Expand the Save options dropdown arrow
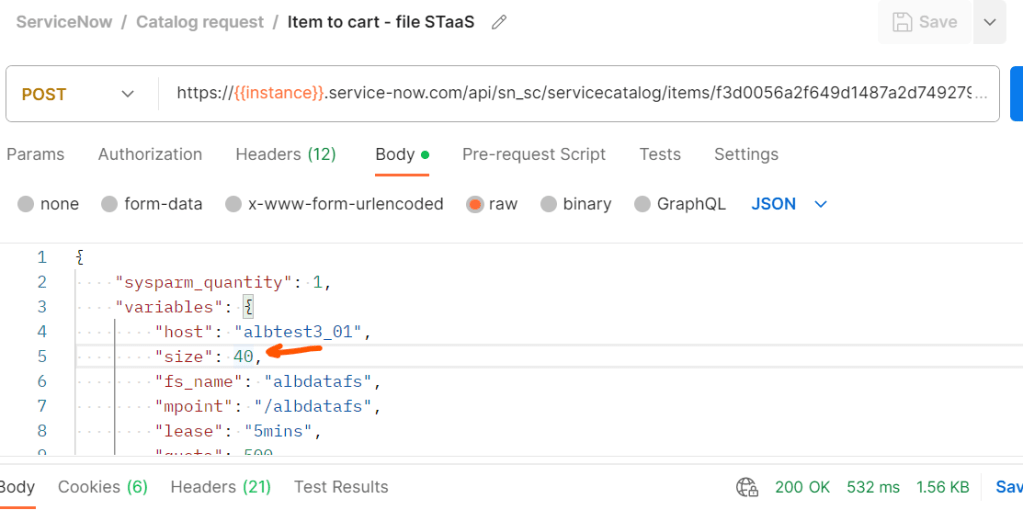Screen dimensions: 1023x510 point(989,22)
